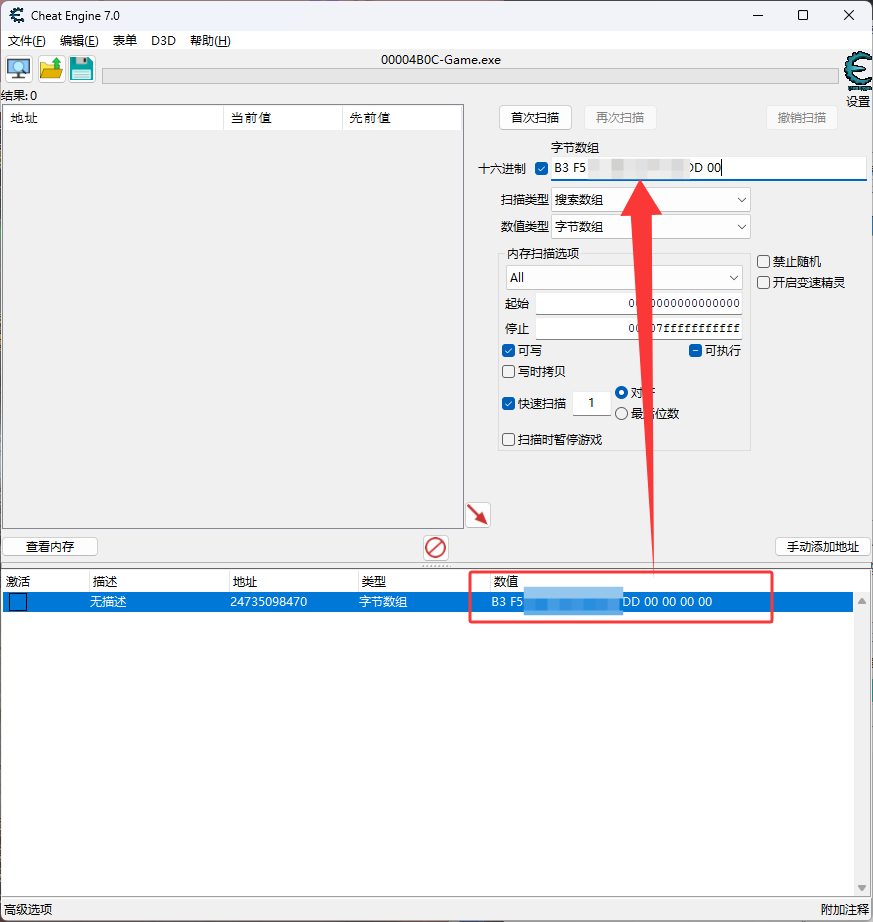The width and height of the screenshot is (873, 922).
Task: Tick the active box for address 24735098470
Action: coord(18,602)
